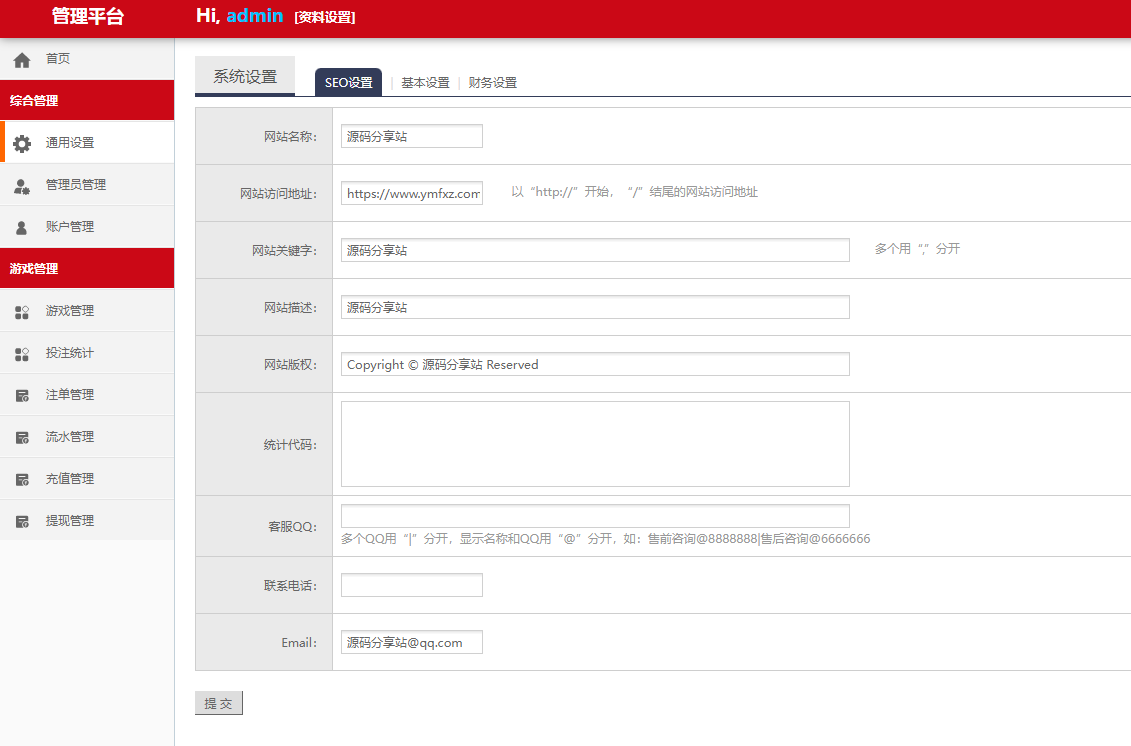Click the 网站名称 input field
Viewport: 1131px width, 746px height.
pyautogui.click(x=411, y=136)
